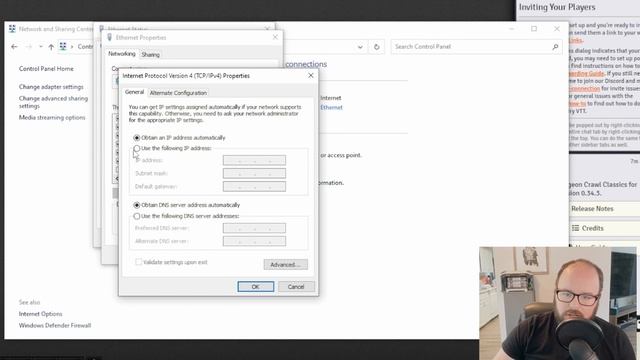Screen dimensions: 640x360
Task: Open Change adapter settings link
Action: [x=51, y=87]
